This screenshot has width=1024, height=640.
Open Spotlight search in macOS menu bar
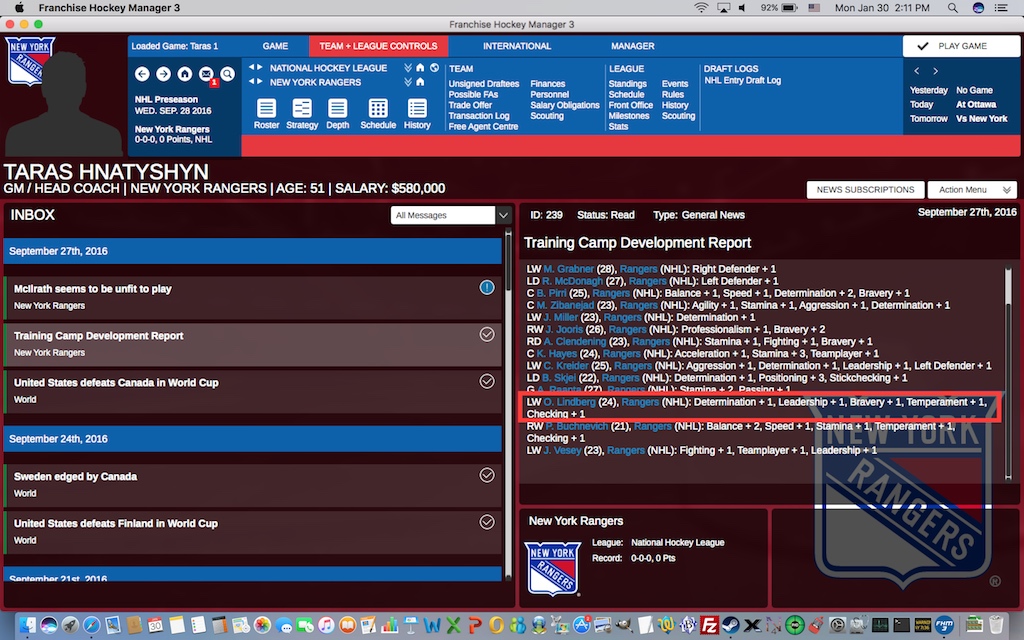coord(953,8)
